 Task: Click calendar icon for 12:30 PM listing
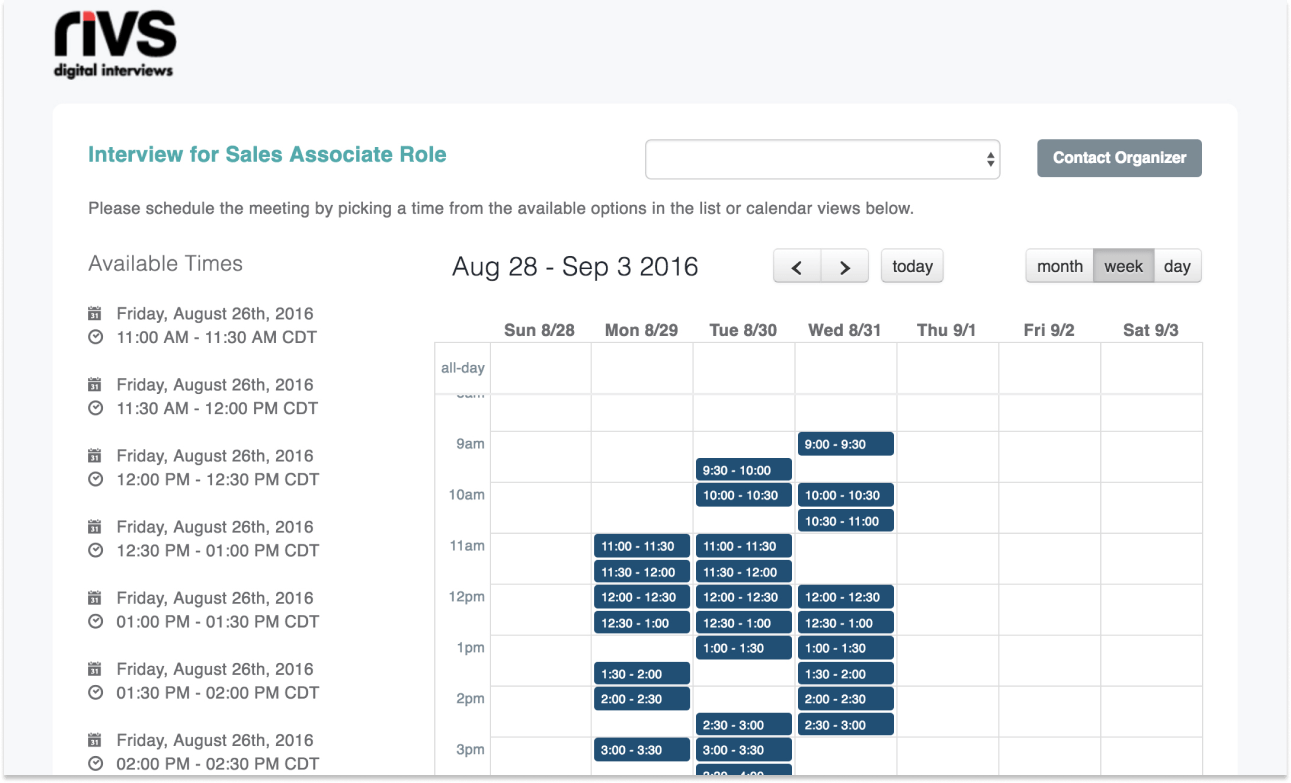coord(95,527)
